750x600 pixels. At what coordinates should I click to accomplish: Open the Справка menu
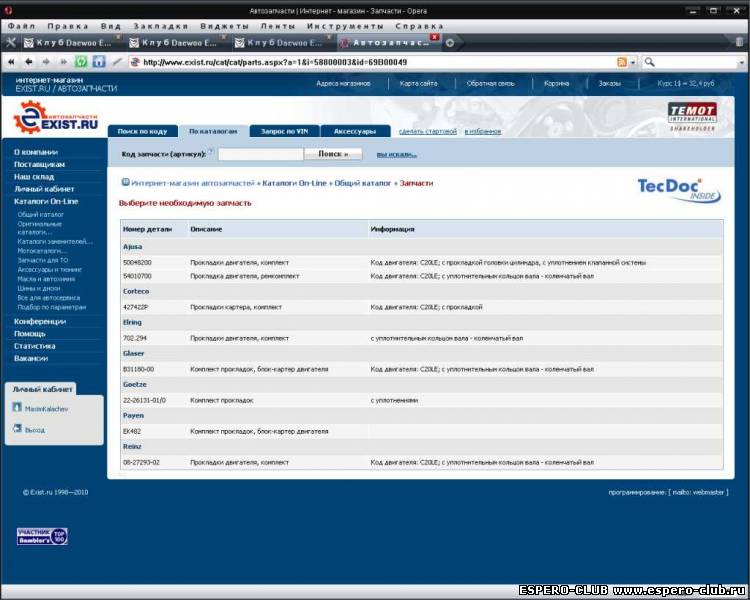pos(419,26)
